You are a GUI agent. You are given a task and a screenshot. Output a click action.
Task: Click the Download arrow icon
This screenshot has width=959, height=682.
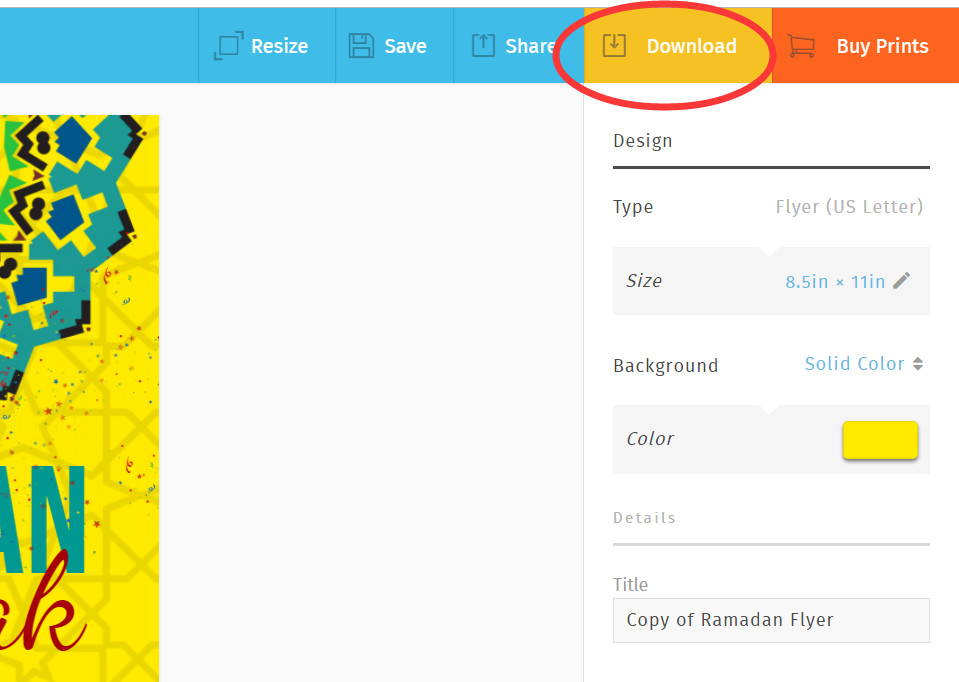point(614,46)
